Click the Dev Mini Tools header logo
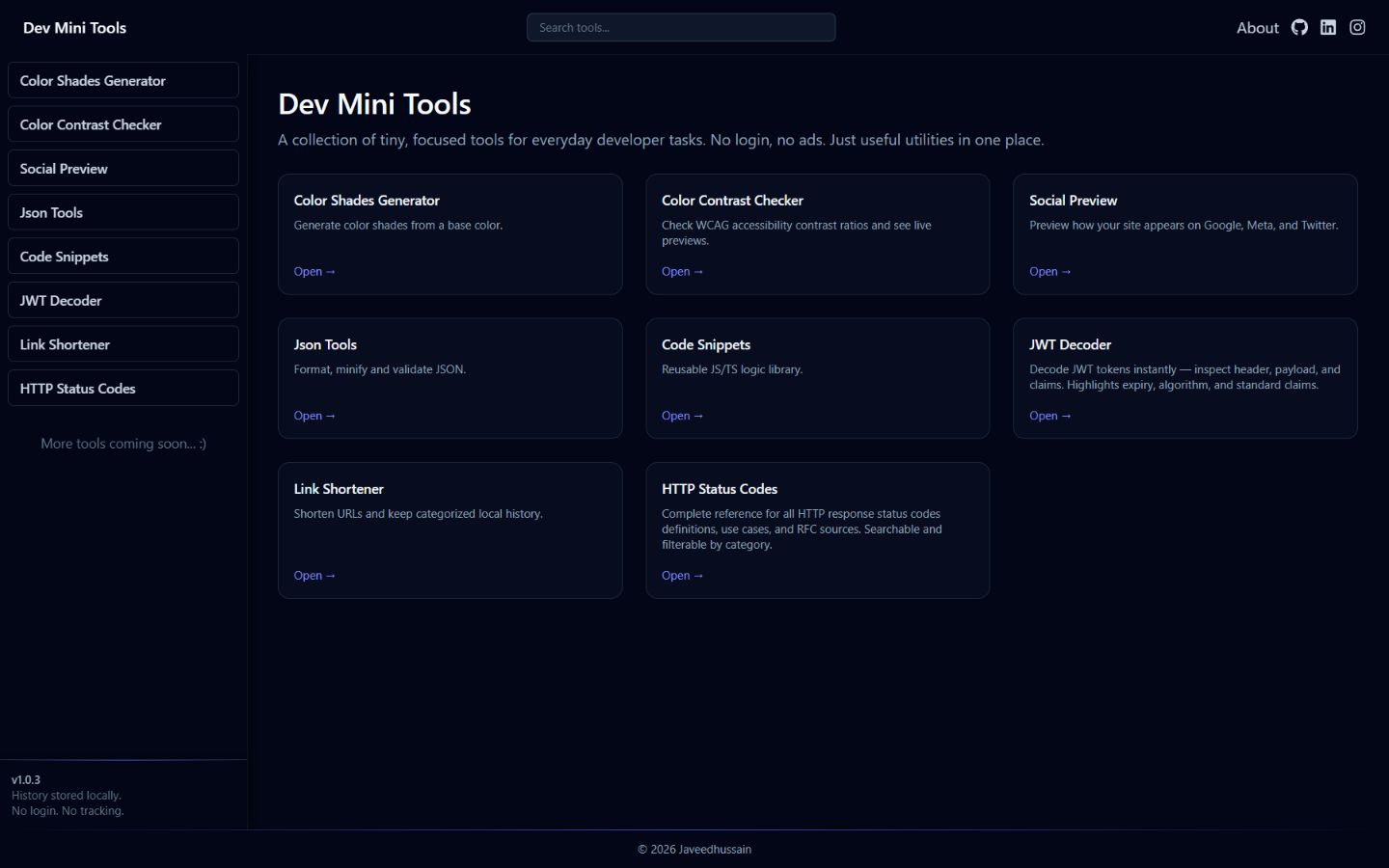Screen dimensions: 1389x868 (74, 28)
